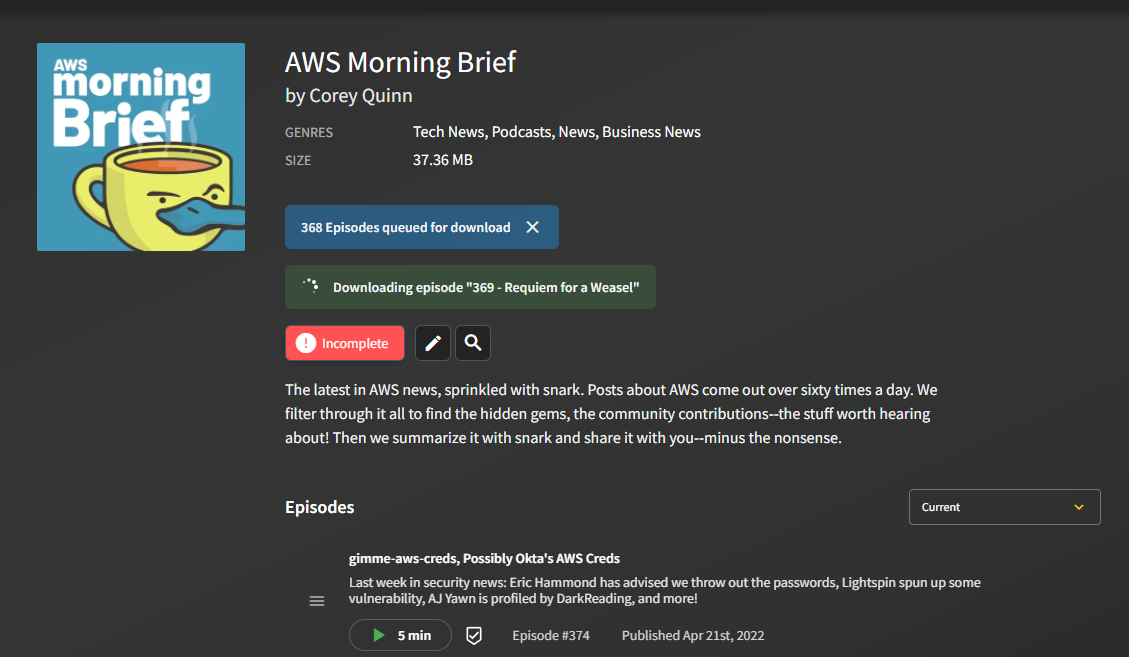This screenshot has height=657, width=1129.
Task: Open the AWS Morning Brief cover art
Action: pyautogui.click(x=141, y=147)
